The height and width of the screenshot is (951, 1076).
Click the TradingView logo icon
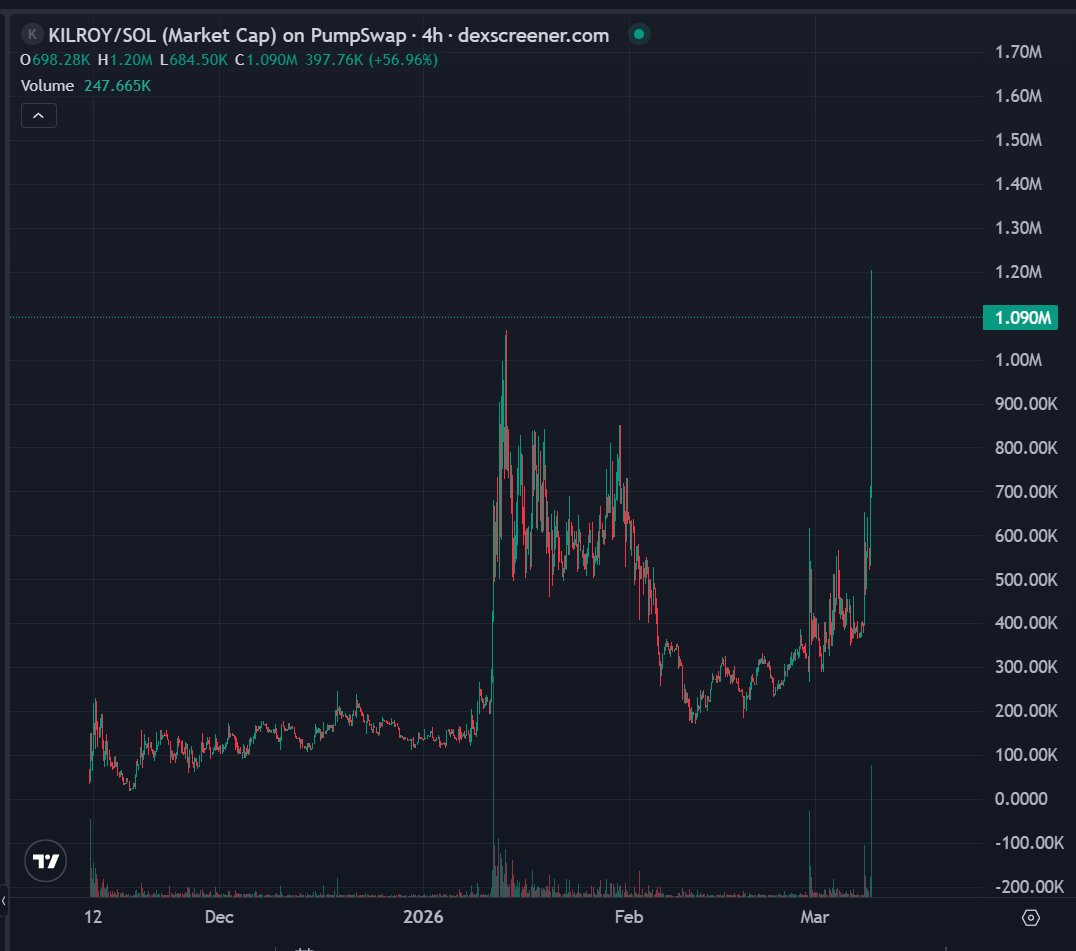(x=45, y=860)
